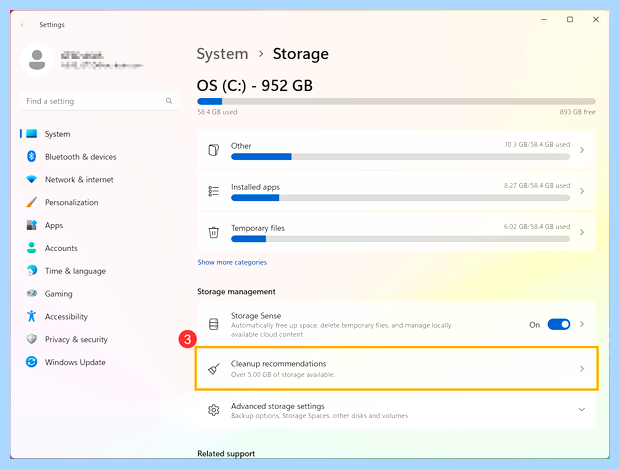Click Show more categories link
Screen dimensions: 620x469
(232, 262)
